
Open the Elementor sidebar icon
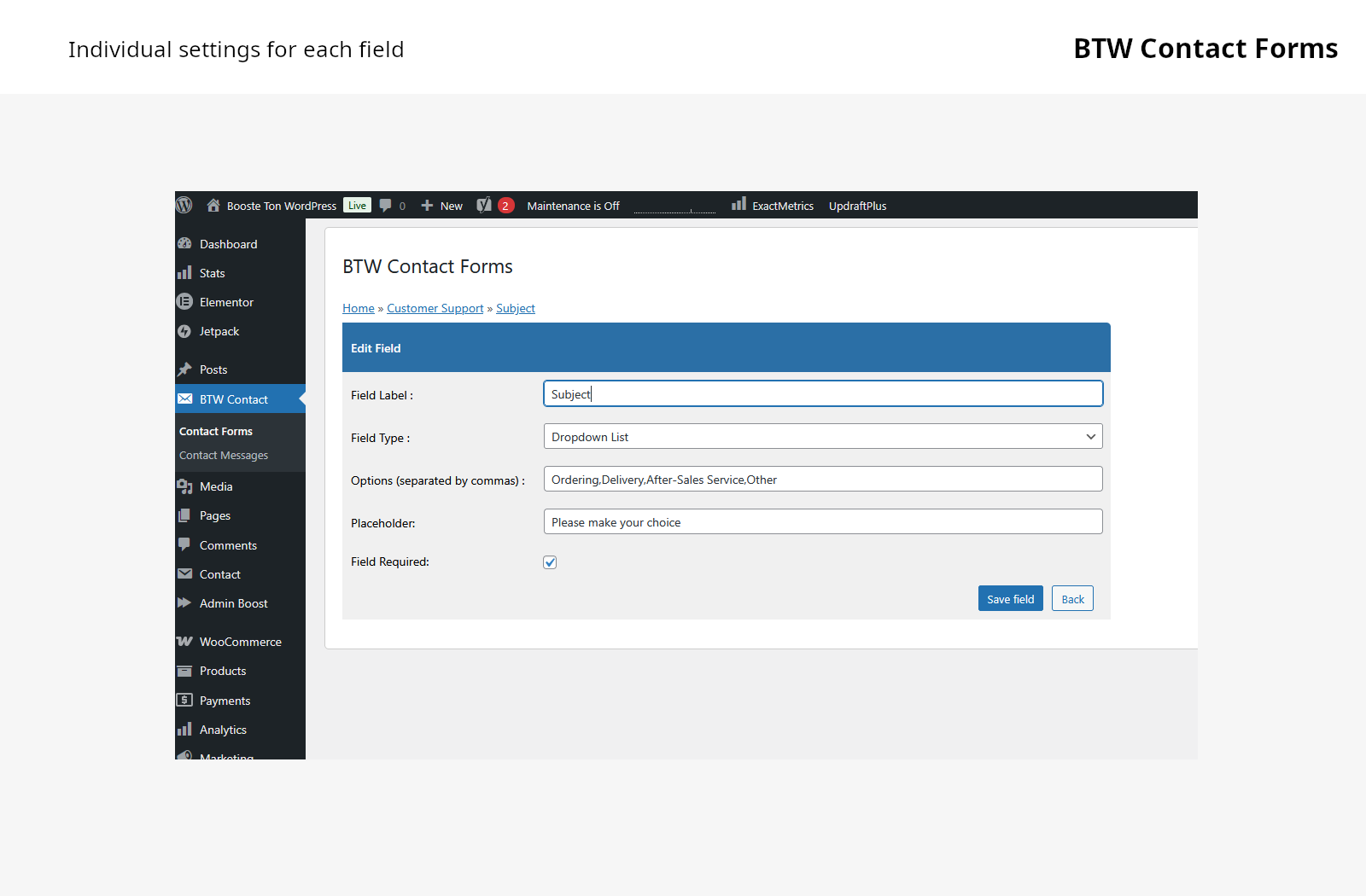[x=184, y=302]
